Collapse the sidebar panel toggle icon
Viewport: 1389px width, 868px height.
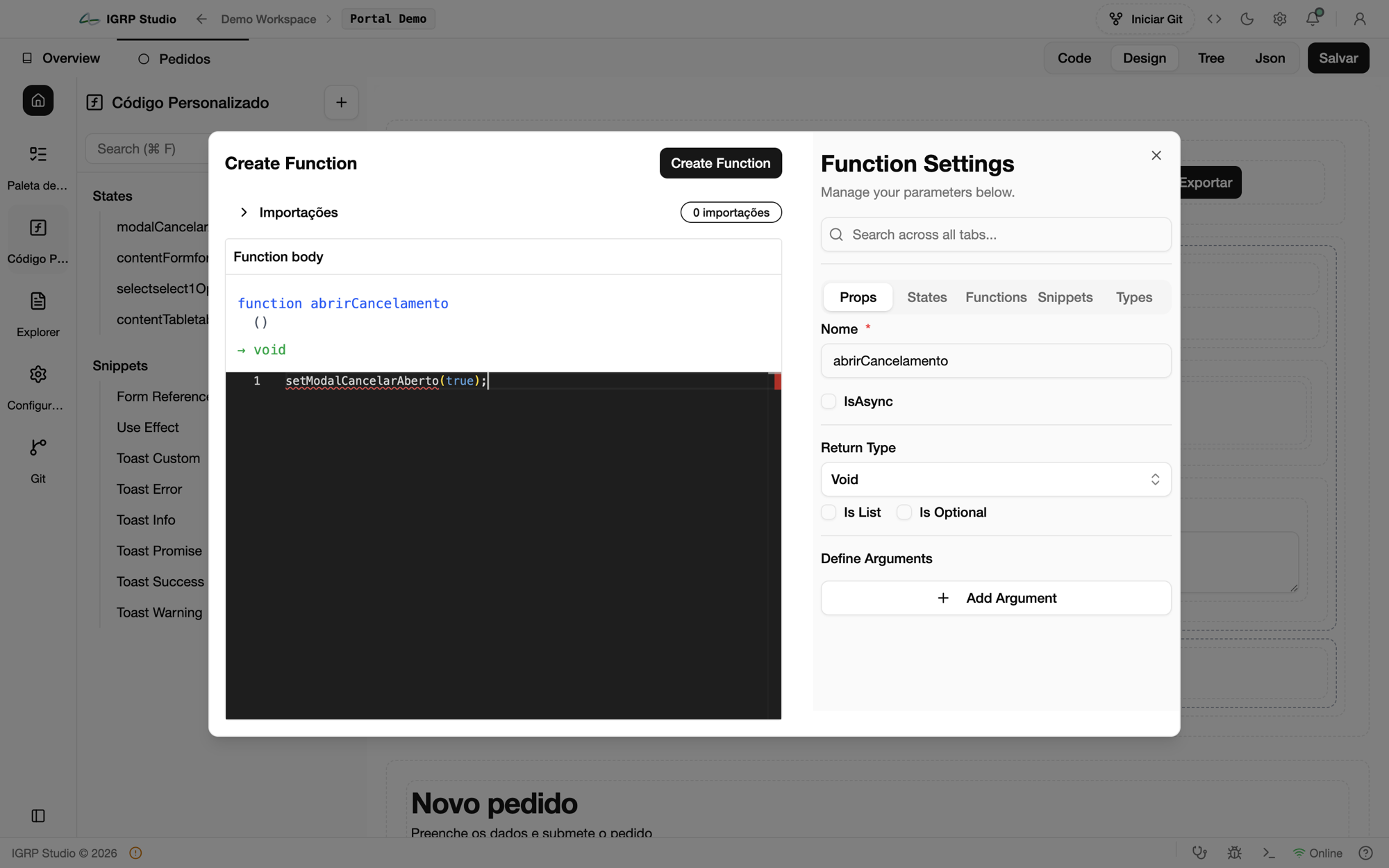click(x=38, y=816)
